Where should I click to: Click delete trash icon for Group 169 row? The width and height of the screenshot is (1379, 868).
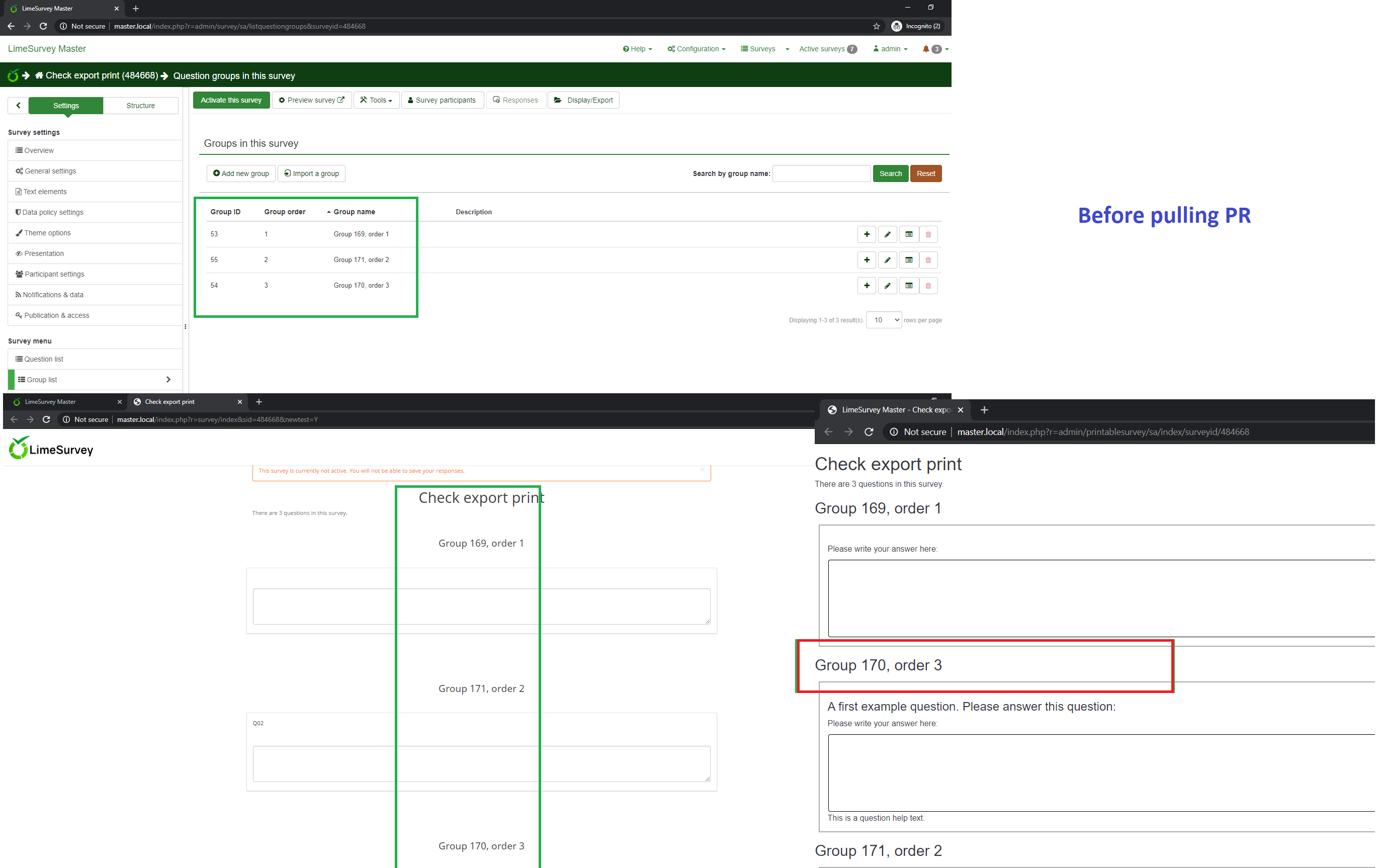pyautogui.click(x=928, y=234)
